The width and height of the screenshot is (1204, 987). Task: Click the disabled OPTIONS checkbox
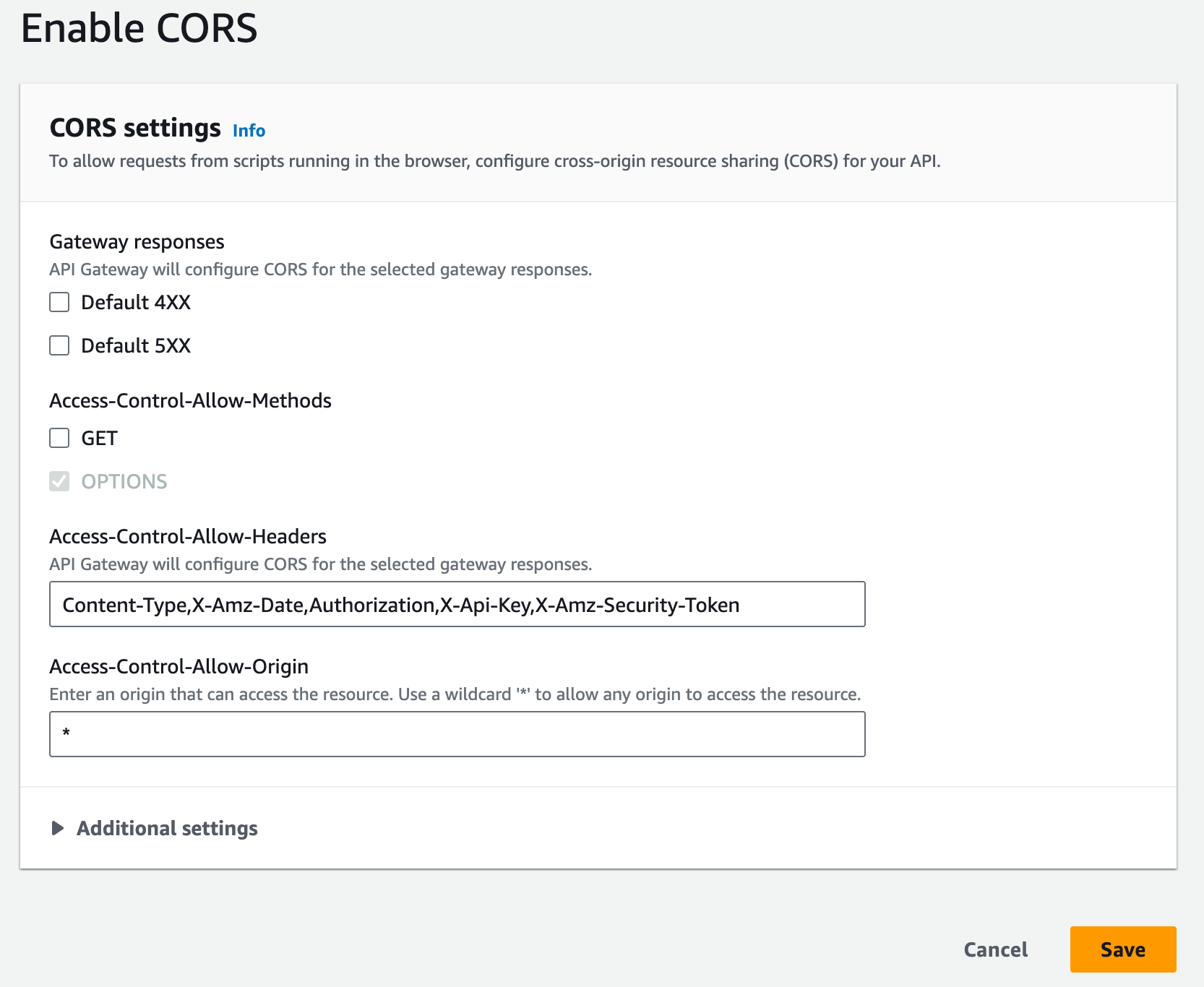59,481
